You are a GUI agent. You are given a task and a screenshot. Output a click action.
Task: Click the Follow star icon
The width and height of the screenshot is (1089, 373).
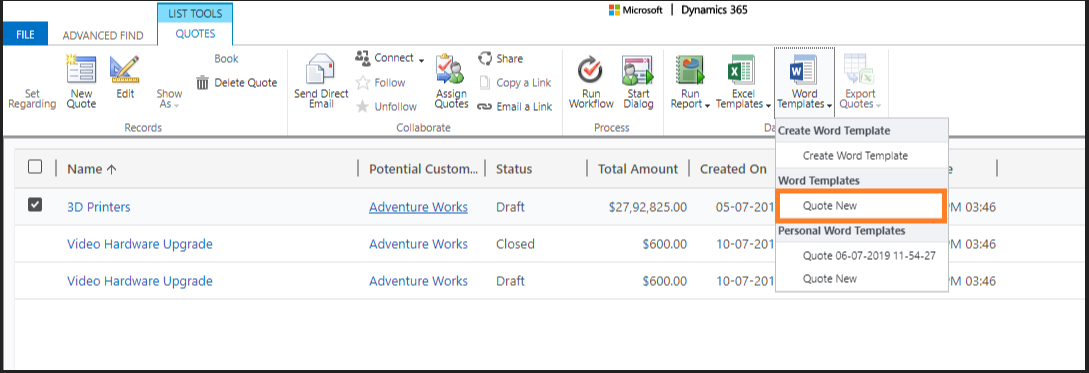point(363,83)
